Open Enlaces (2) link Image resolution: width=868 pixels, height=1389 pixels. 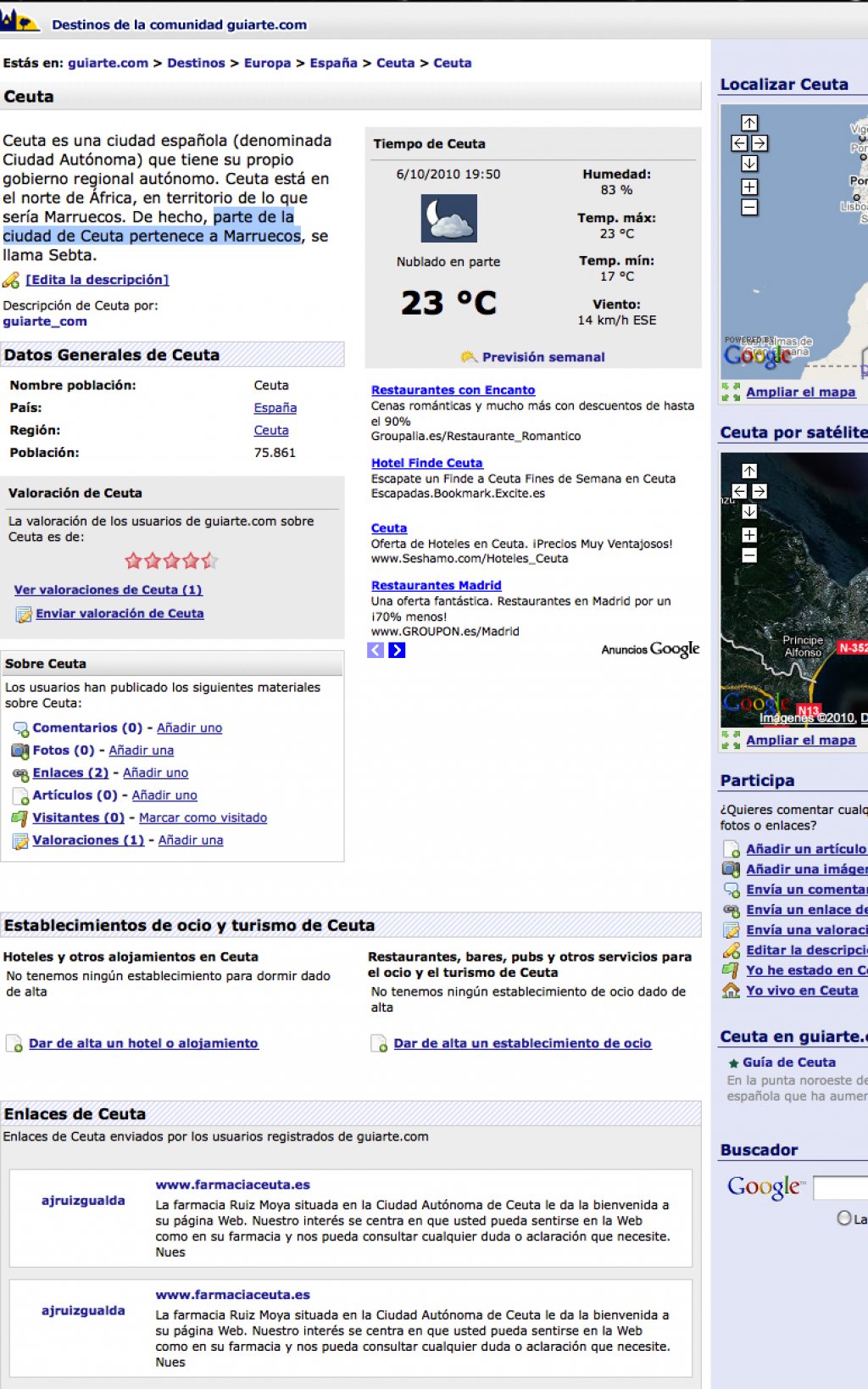click(70, 773)
